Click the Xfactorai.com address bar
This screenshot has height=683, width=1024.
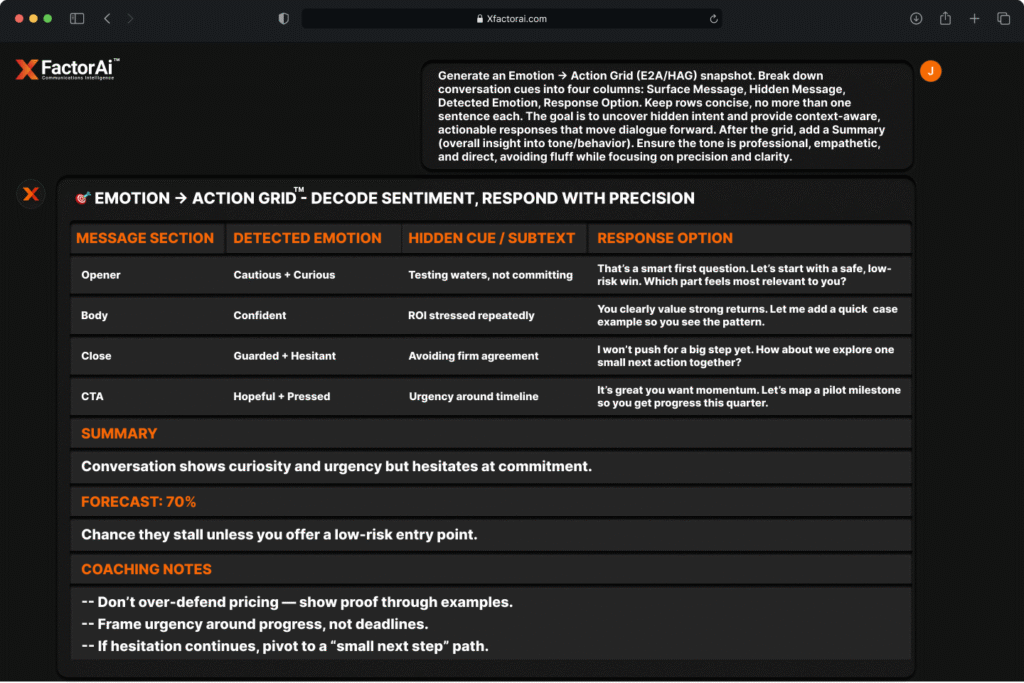(x=511, y=19)
